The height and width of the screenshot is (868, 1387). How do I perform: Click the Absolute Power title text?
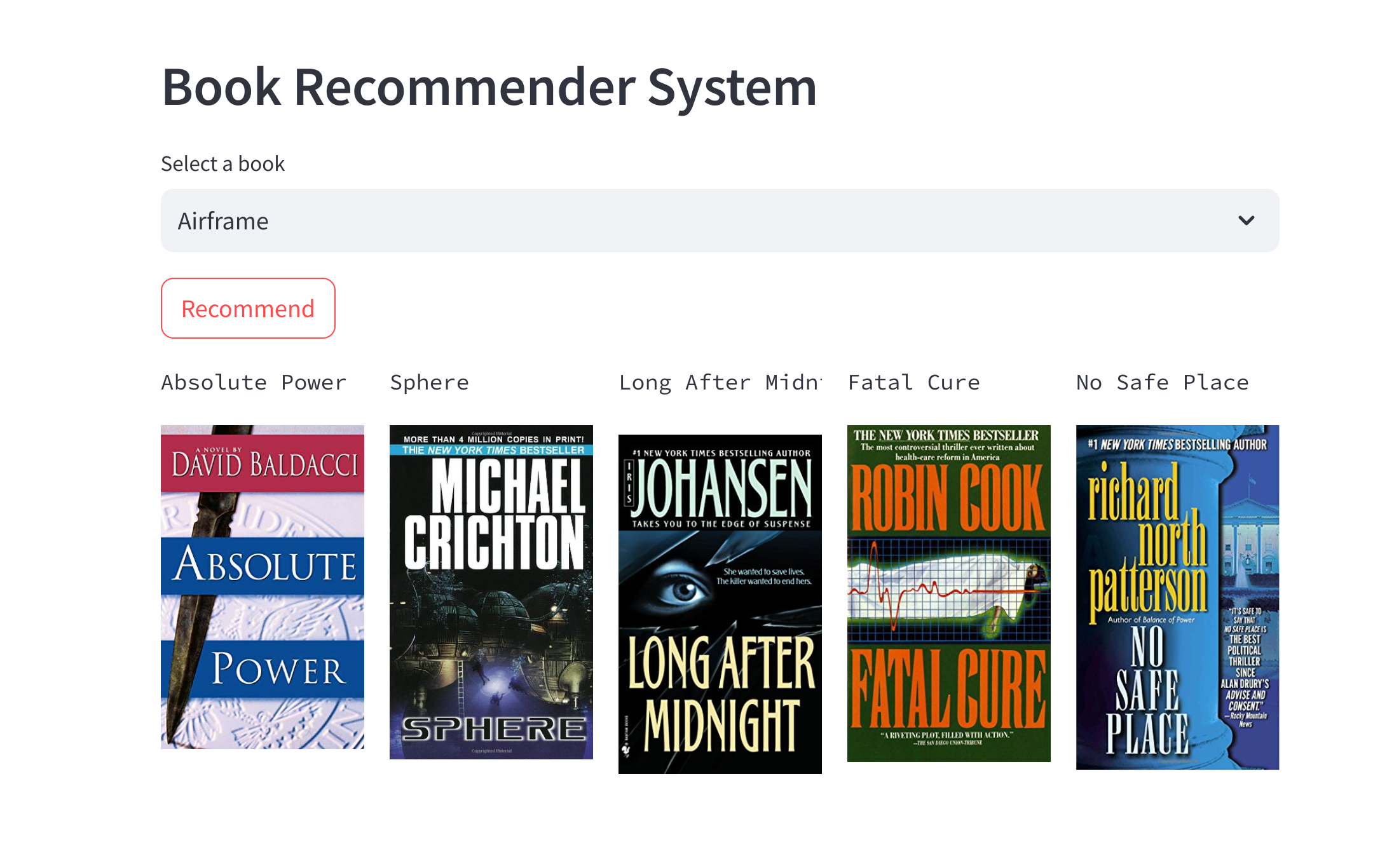click(254, 383)
